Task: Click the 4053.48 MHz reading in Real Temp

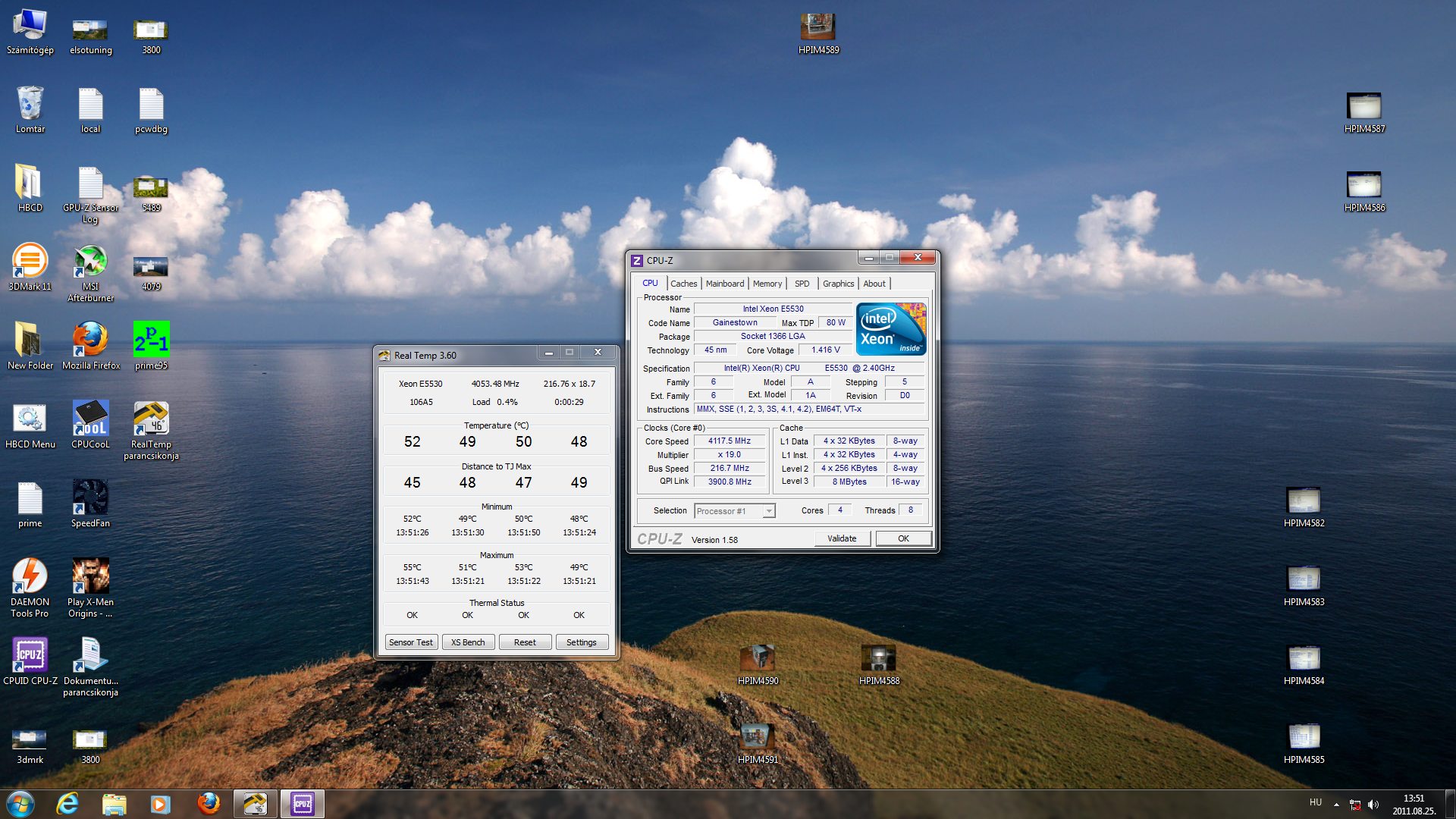Action: pyautogui.click(x=495, y=384)
